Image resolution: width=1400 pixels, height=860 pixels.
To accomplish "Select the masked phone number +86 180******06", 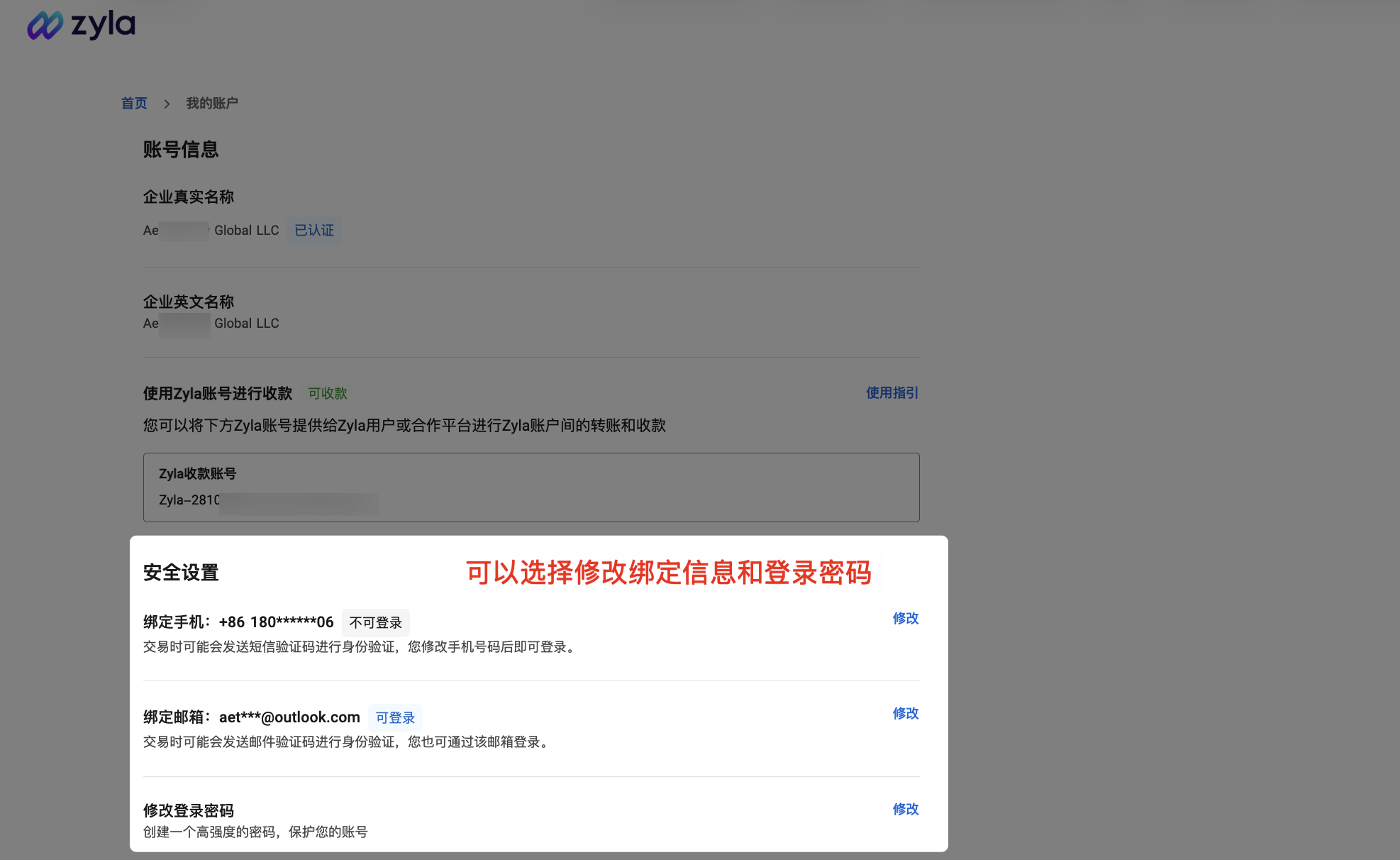I will point(276,622).
